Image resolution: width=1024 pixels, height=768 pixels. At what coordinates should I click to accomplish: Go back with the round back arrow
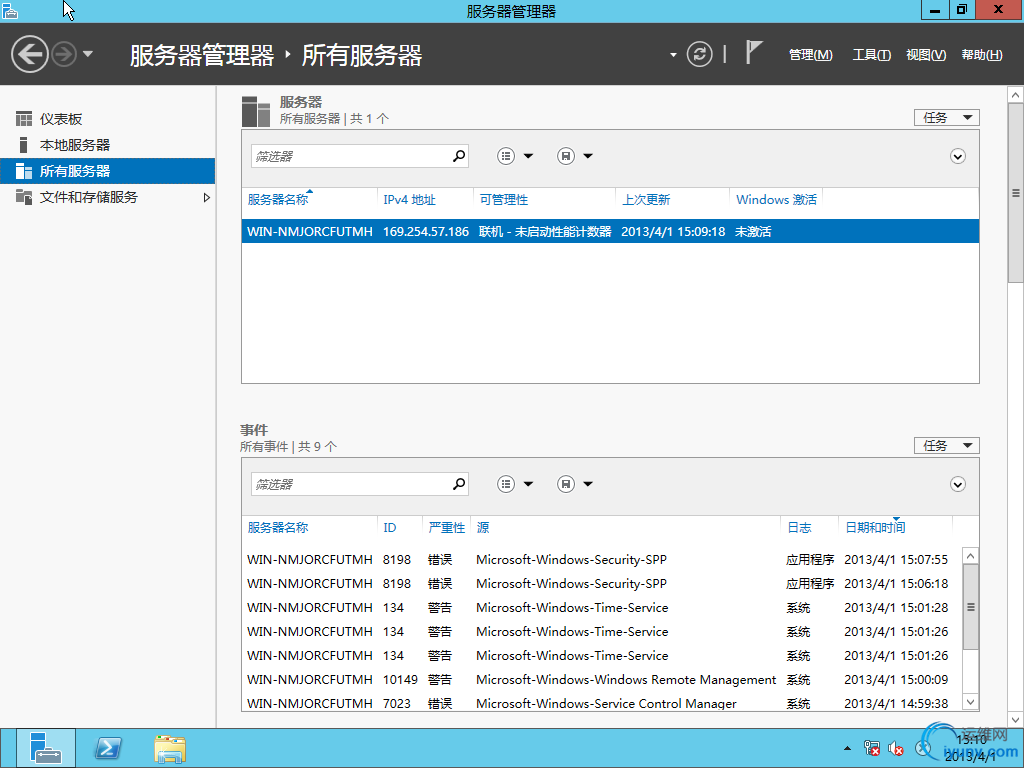click(x=29, y=54)
